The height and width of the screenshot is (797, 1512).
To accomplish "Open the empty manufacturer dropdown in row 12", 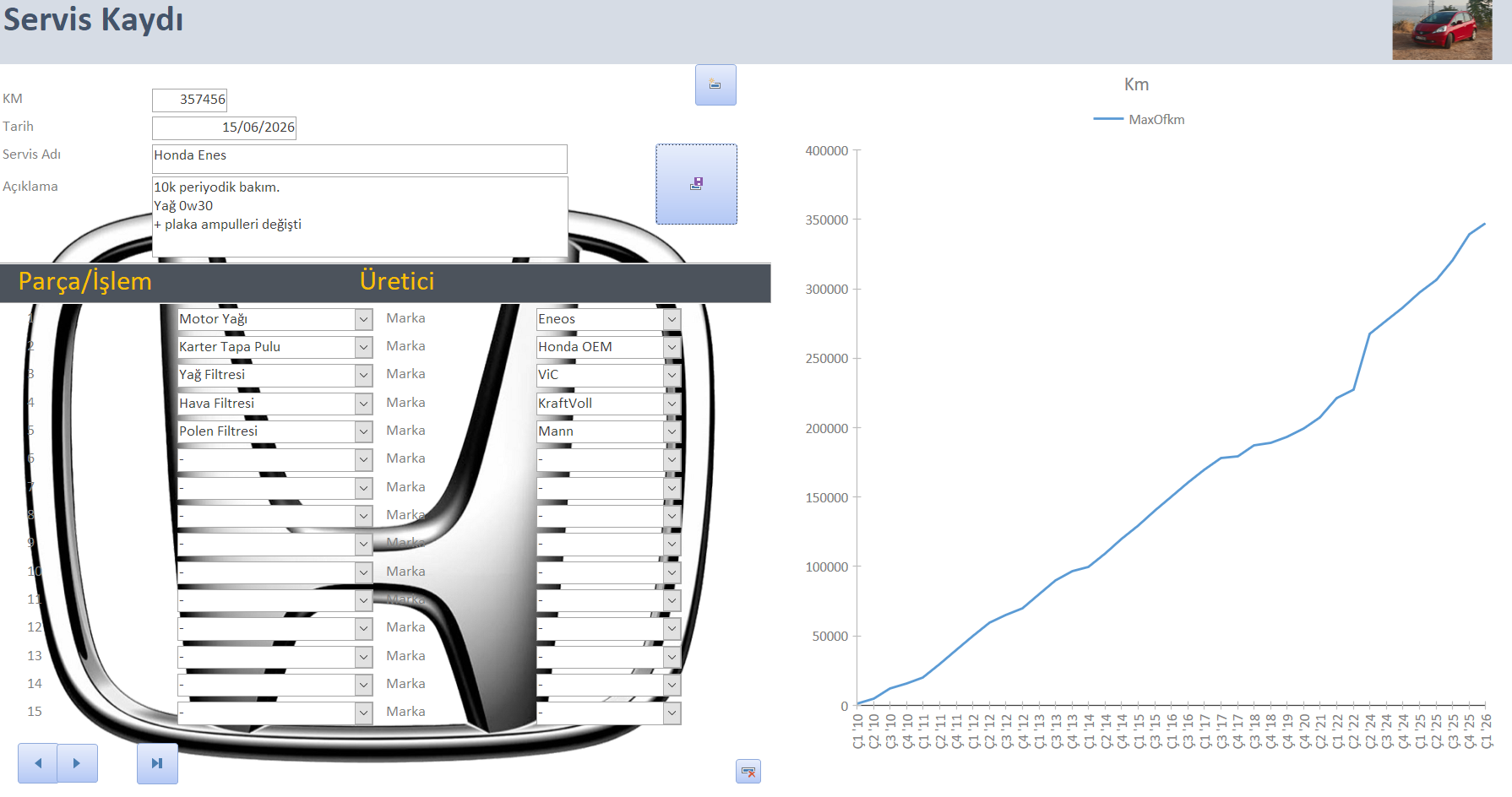I will 672,628.
